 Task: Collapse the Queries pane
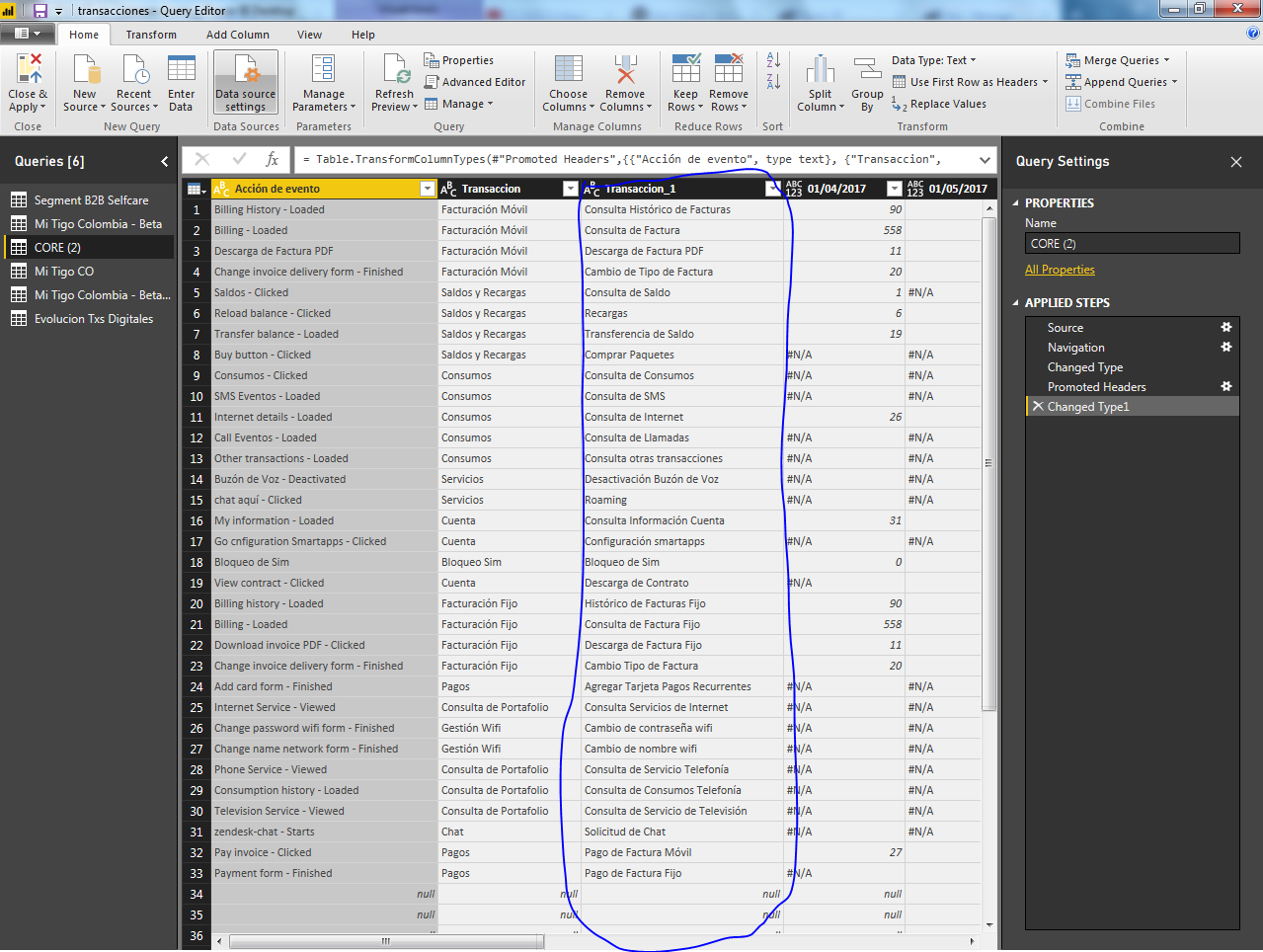(164, 161)
